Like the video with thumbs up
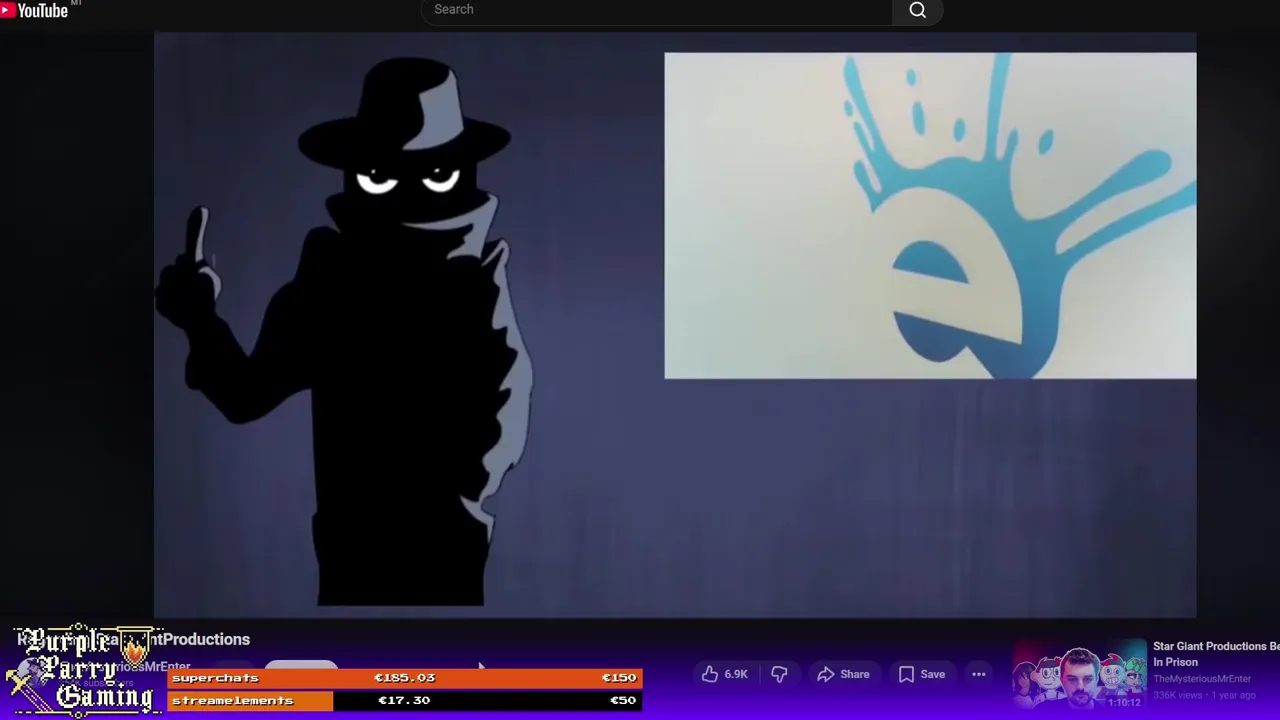Viewport: 1280px width, 720px height. point(726,674)
